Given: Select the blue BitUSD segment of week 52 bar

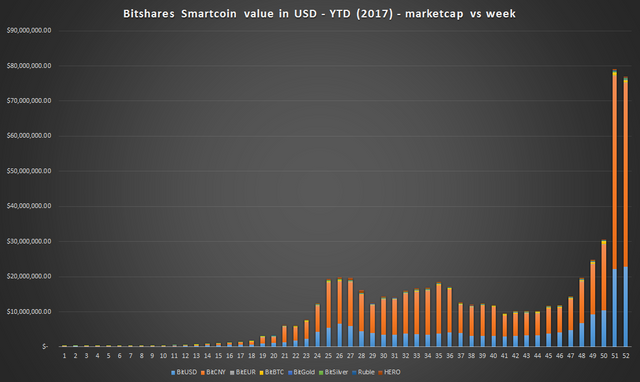Looking at the screenshot, I should pyautogui.click(x=626, y=306).
